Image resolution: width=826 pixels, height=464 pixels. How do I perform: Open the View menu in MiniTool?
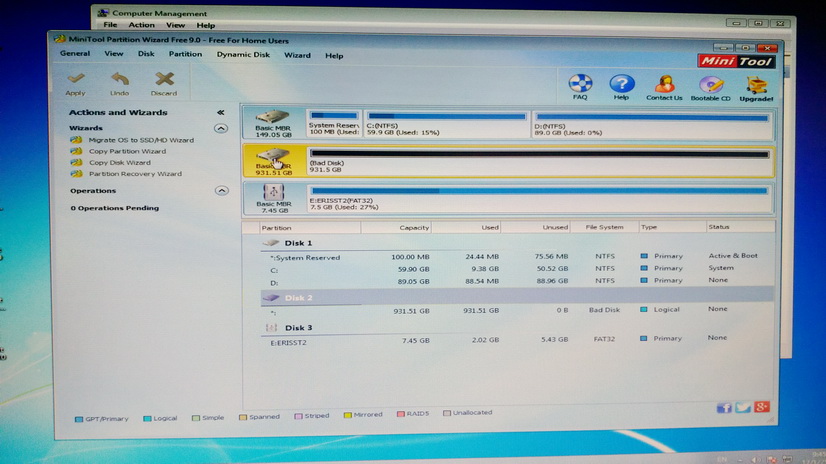(x=114, y=54)
